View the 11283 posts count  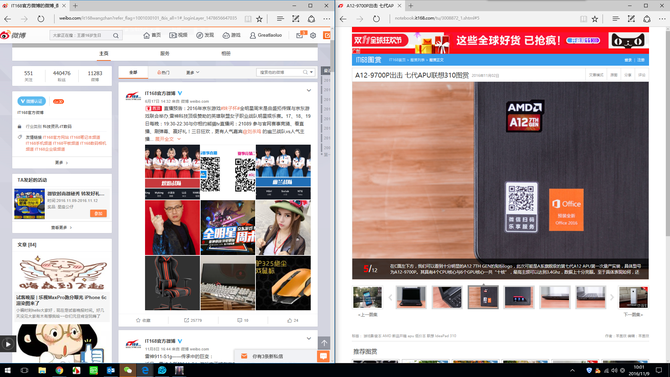[x=95, y=76]
